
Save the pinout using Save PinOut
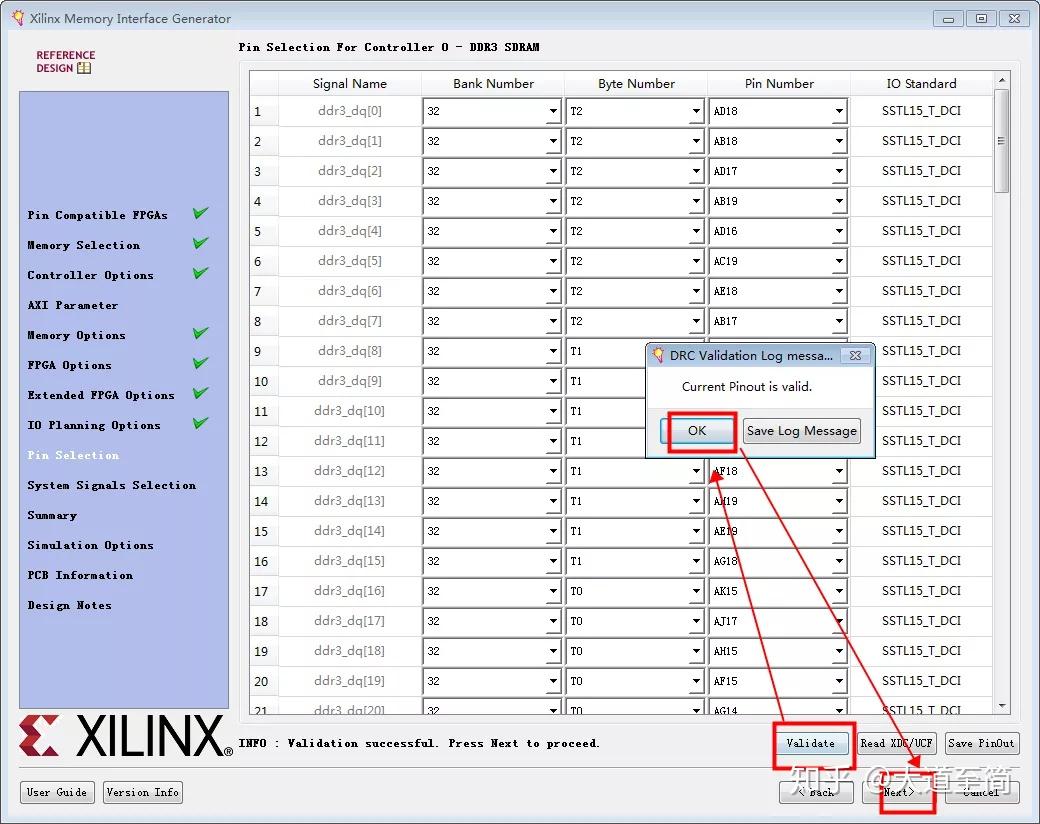click(x=981, y=743)
